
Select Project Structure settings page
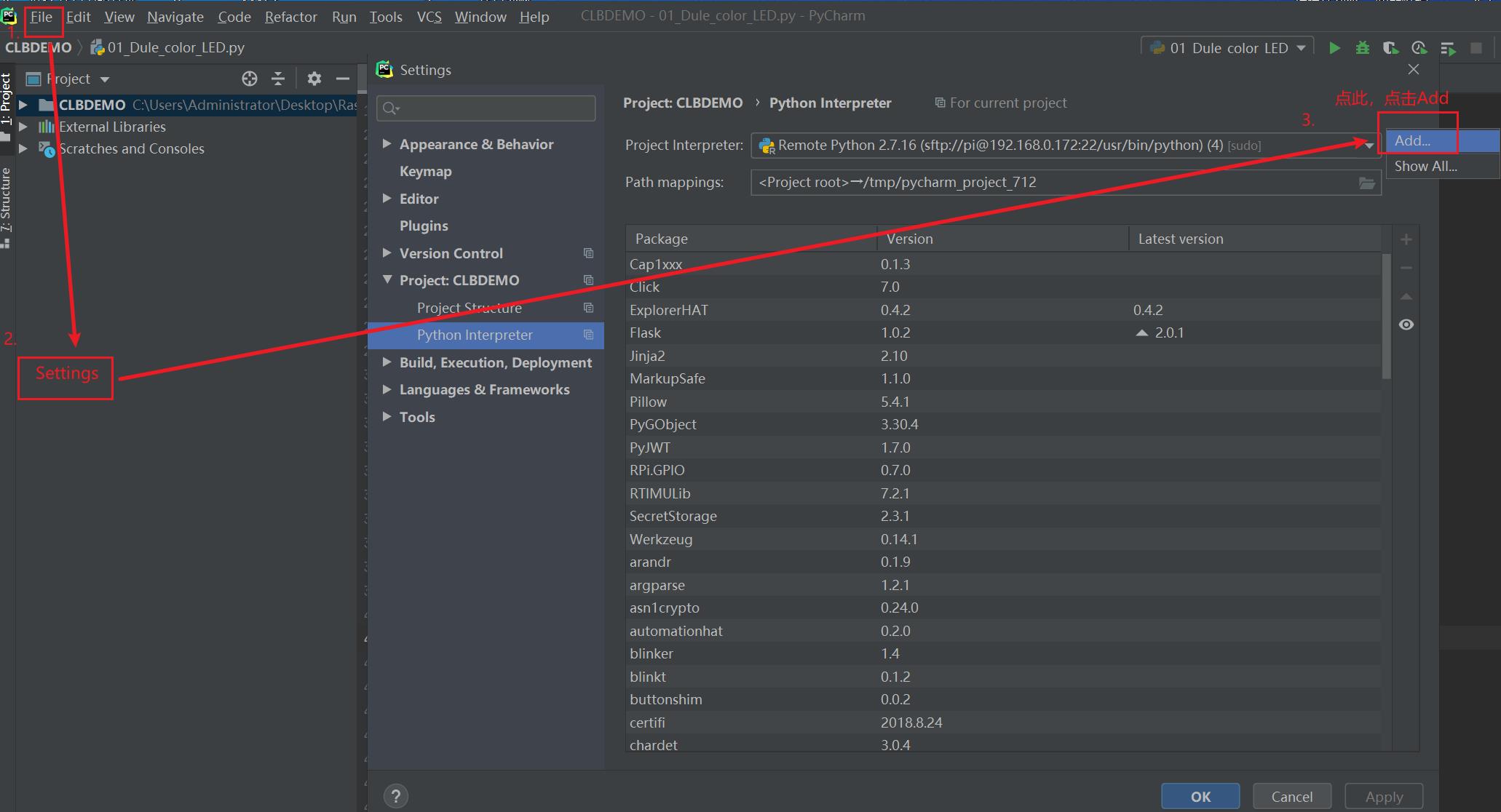point(470,308)
